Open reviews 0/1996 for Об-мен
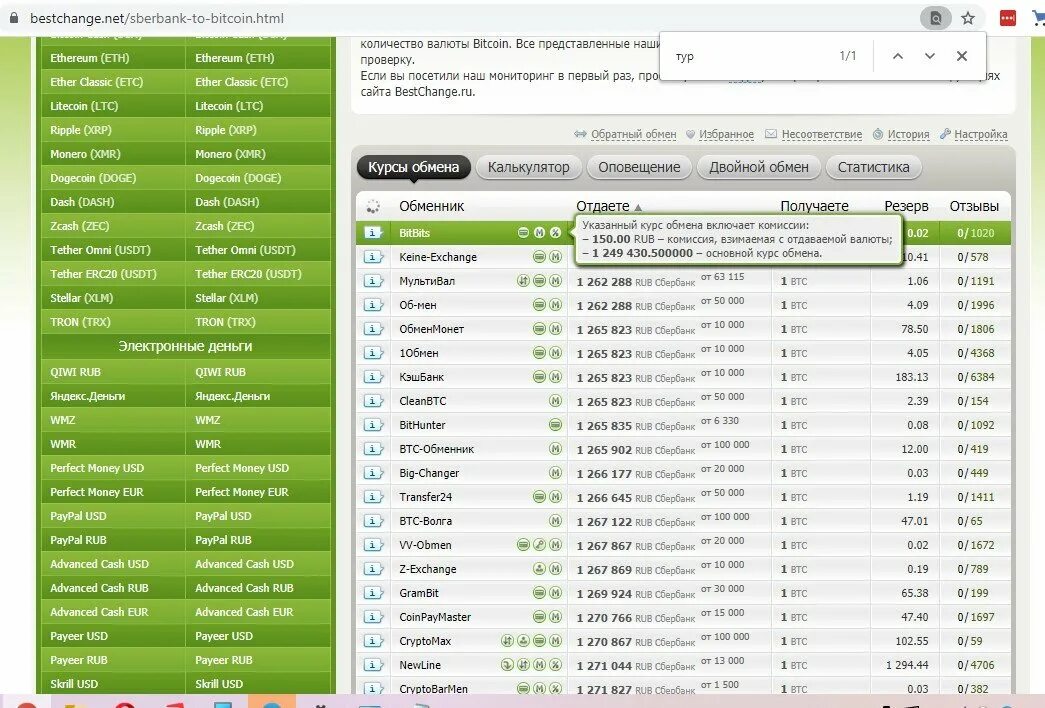Image resolution: width=1045 pixels, height=708 pixels. tap(976, 305)
